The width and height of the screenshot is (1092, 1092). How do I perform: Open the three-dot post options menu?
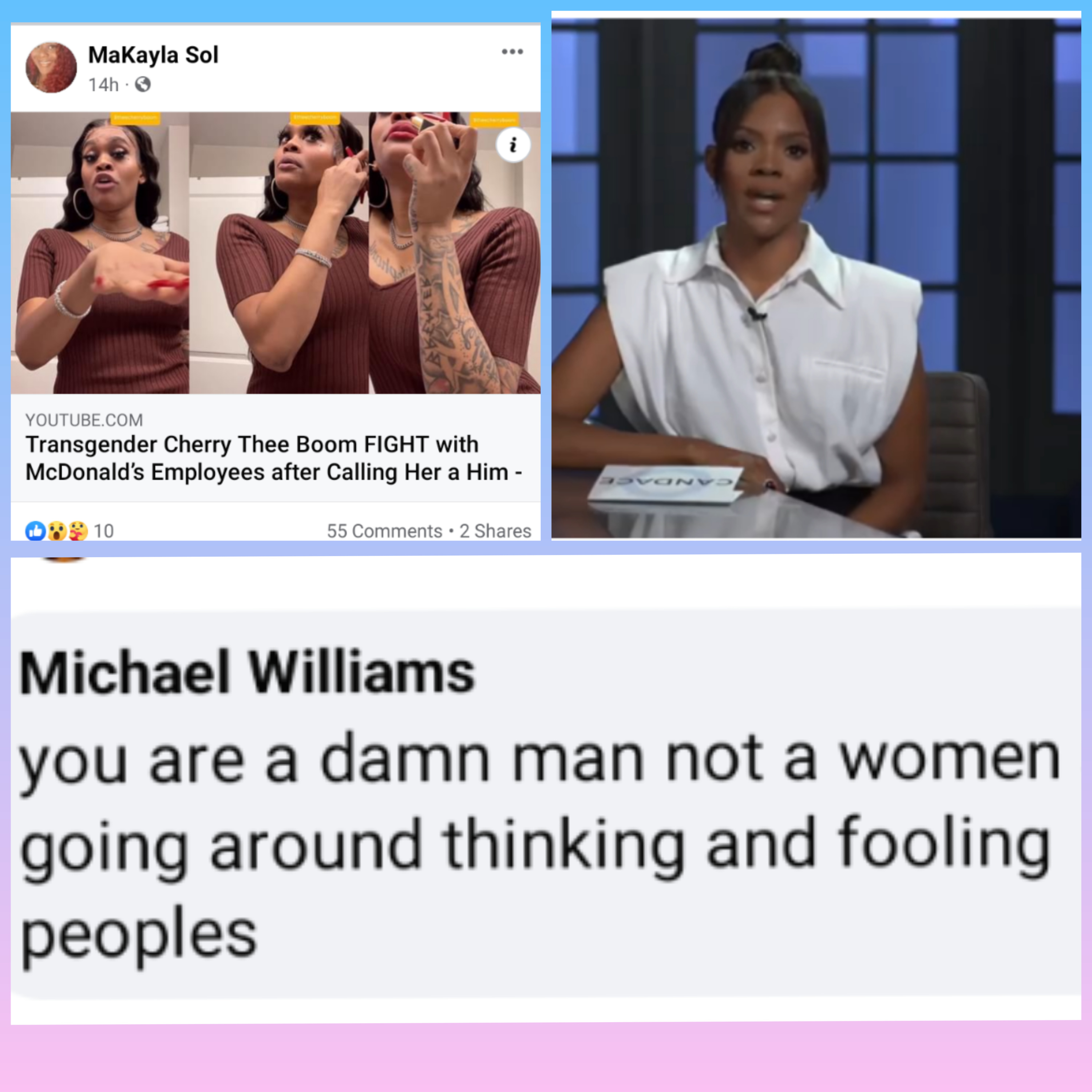512,52
